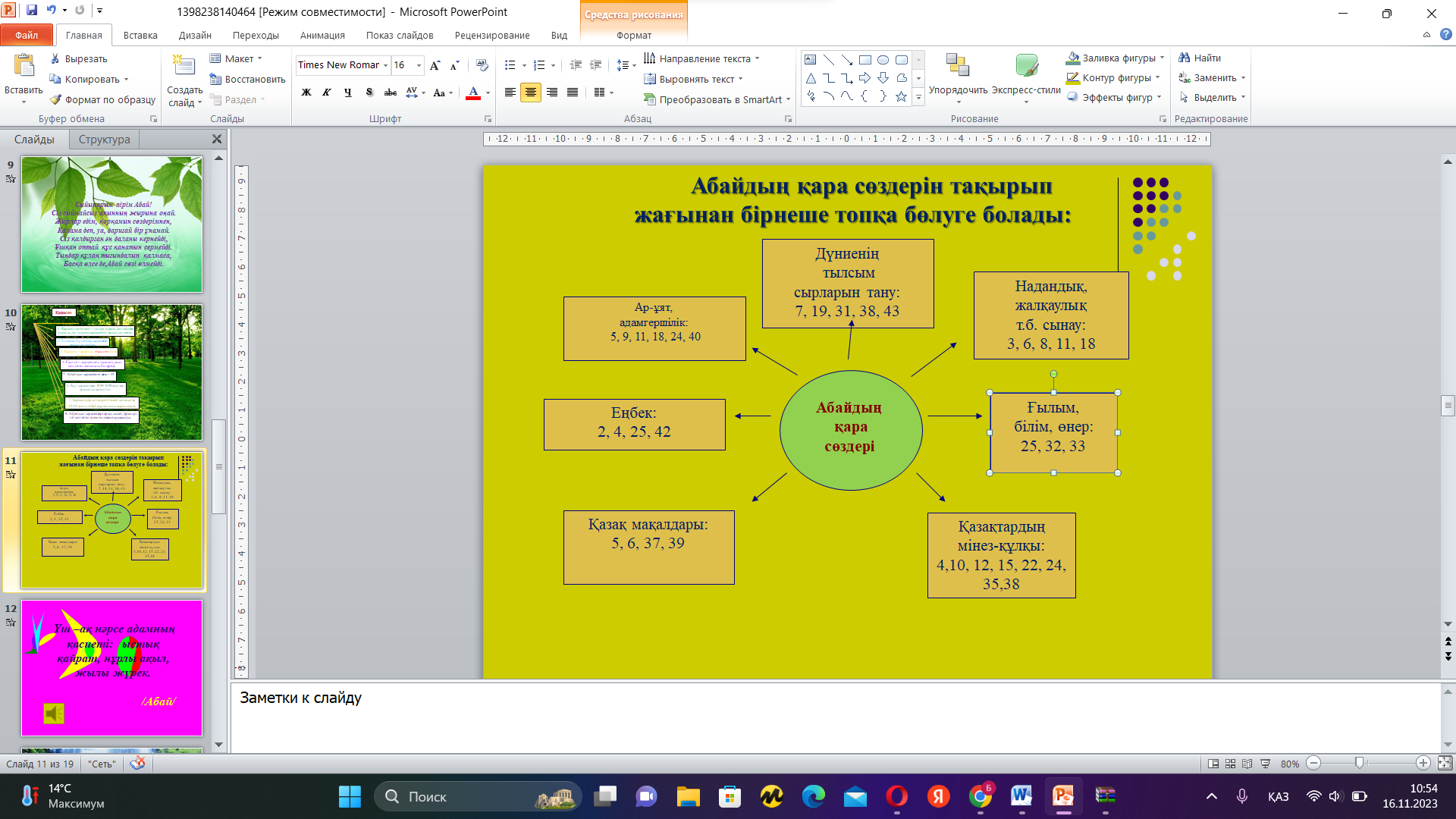The image size is (1456, 819).
Task: Click the Clear Formatting eraser icon
Action: coord(482,65)
